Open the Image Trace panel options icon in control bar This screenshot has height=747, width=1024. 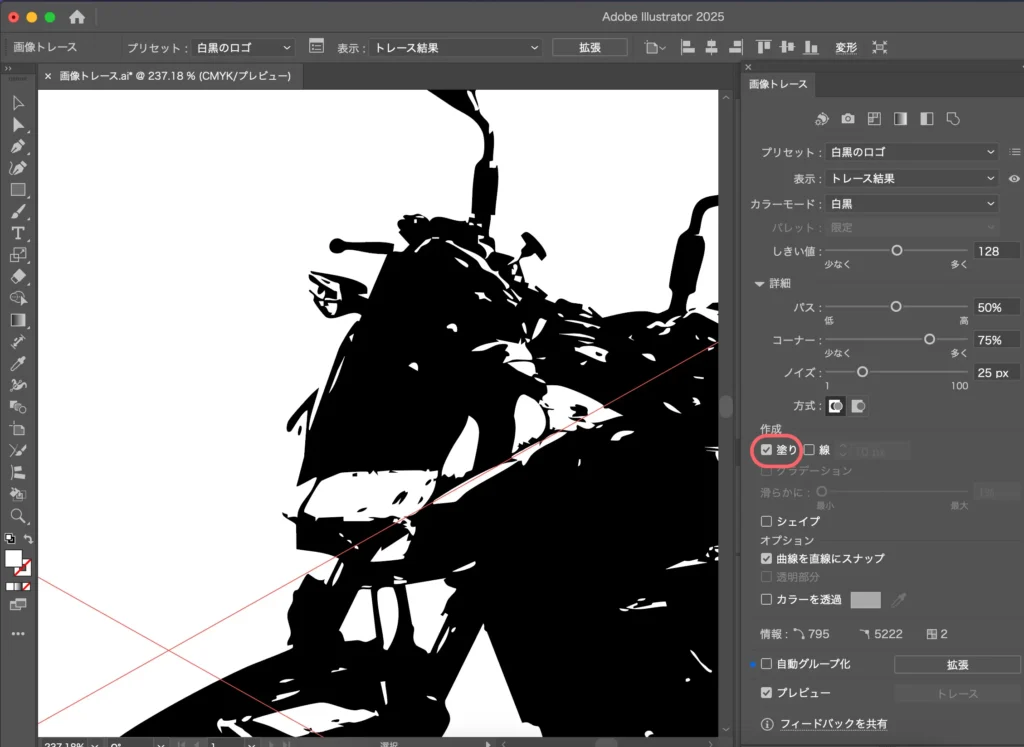tap(317, 47)
